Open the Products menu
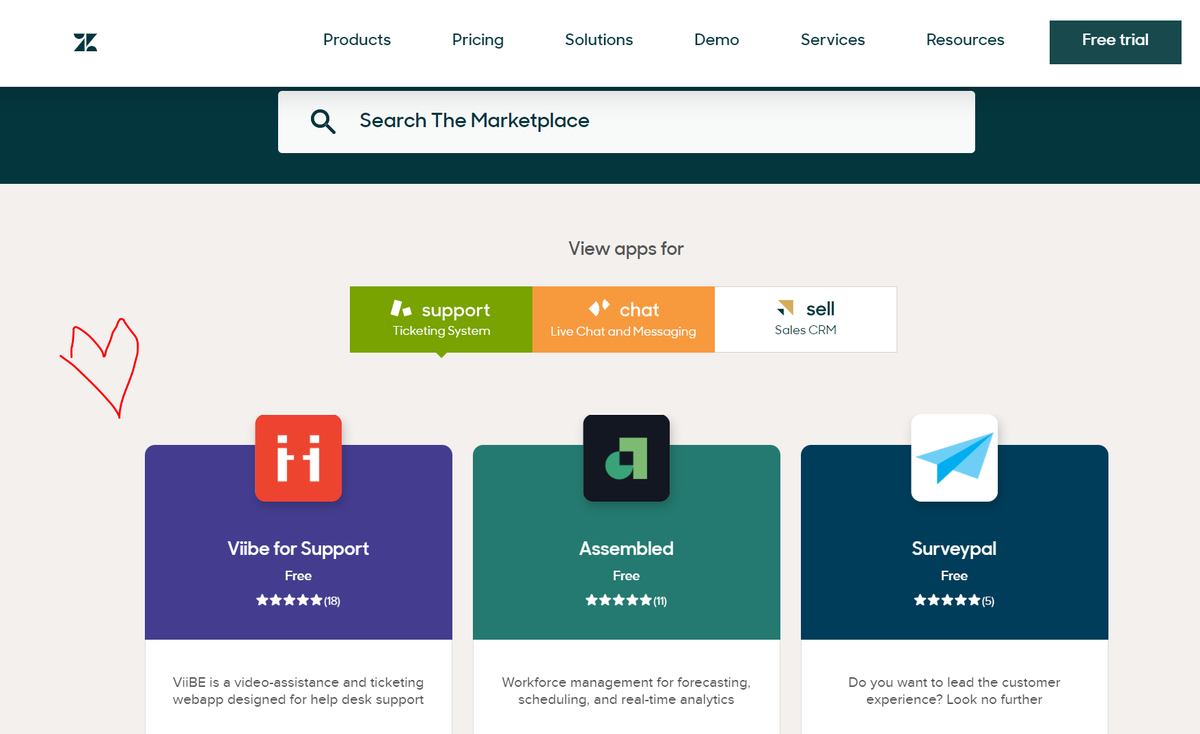This screenshot has height=734, width=1200. [357, 40]
